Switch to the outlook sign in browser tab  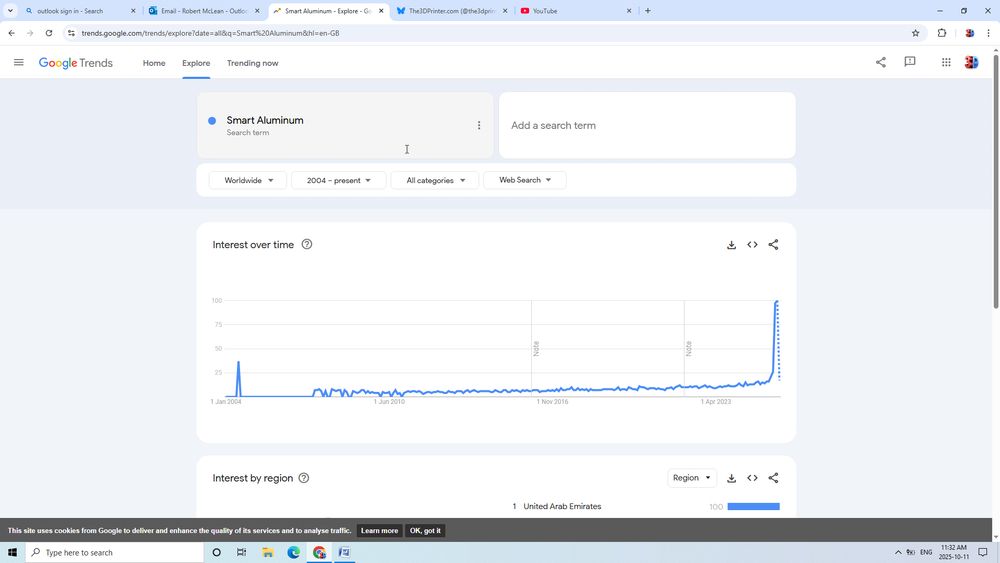point(80,11)
